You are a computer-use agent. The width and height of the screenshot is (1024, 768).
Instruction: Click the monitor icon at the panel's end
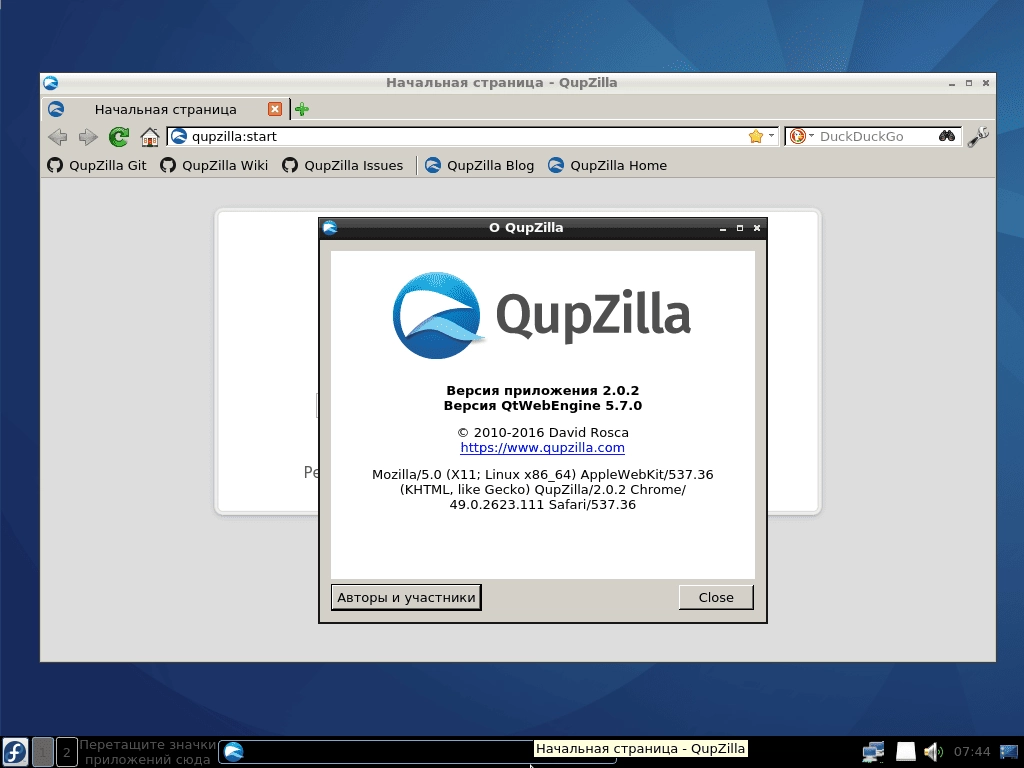point(1010,752)
